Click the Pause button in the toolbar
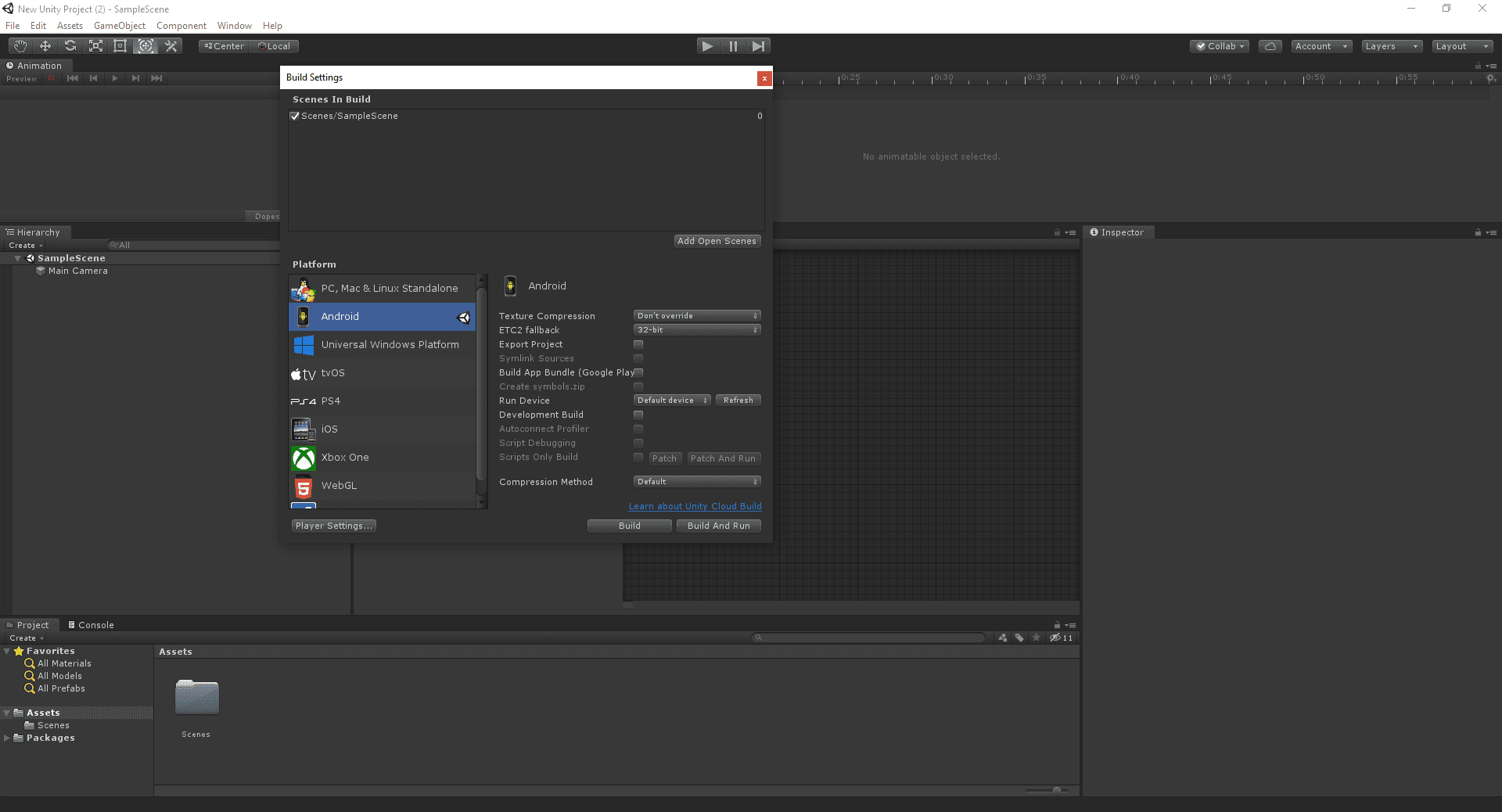1502x812 pixels. point(733,46)
